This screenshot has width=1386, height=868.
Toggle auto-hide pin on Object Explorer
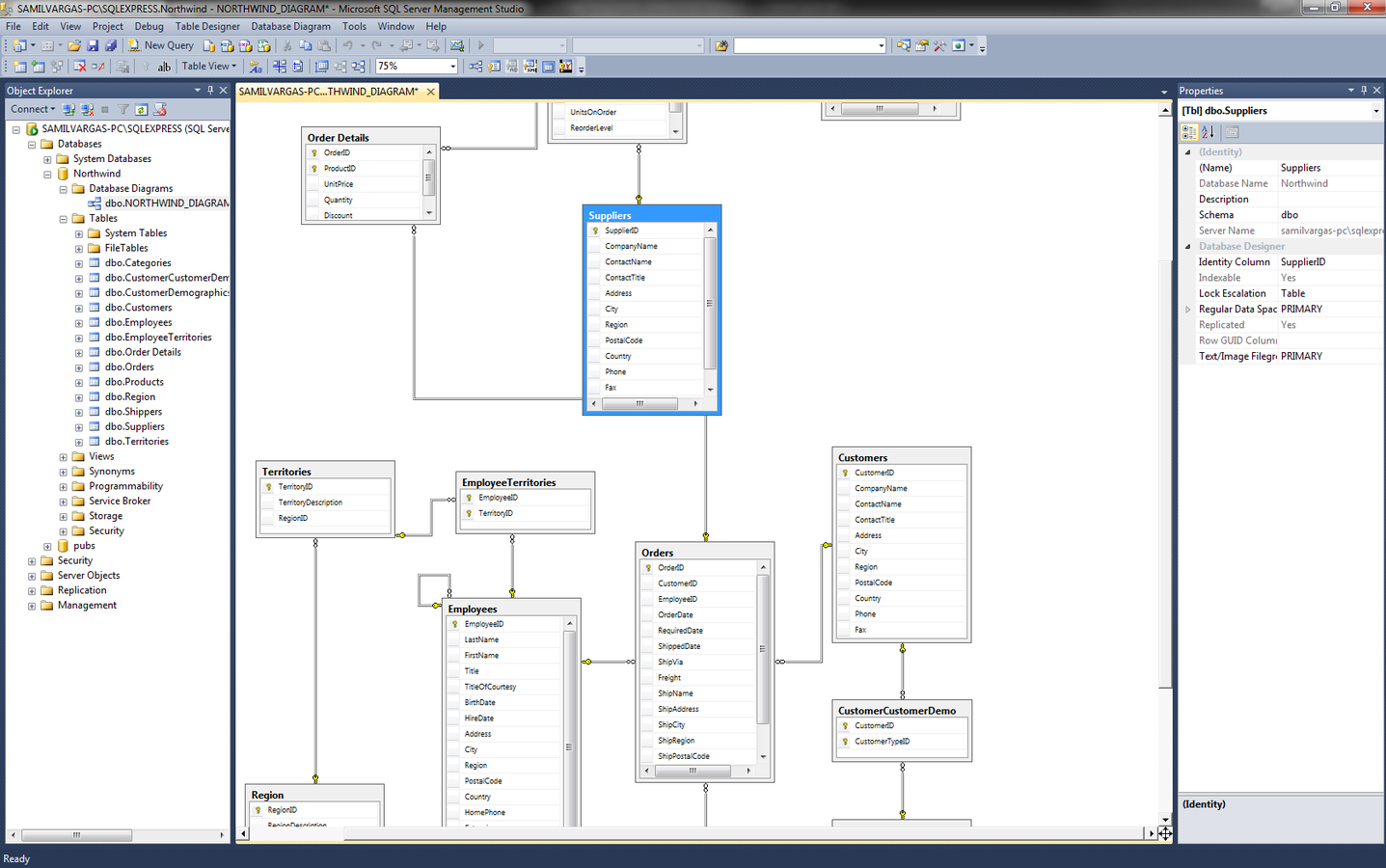[x=210, y=90]
